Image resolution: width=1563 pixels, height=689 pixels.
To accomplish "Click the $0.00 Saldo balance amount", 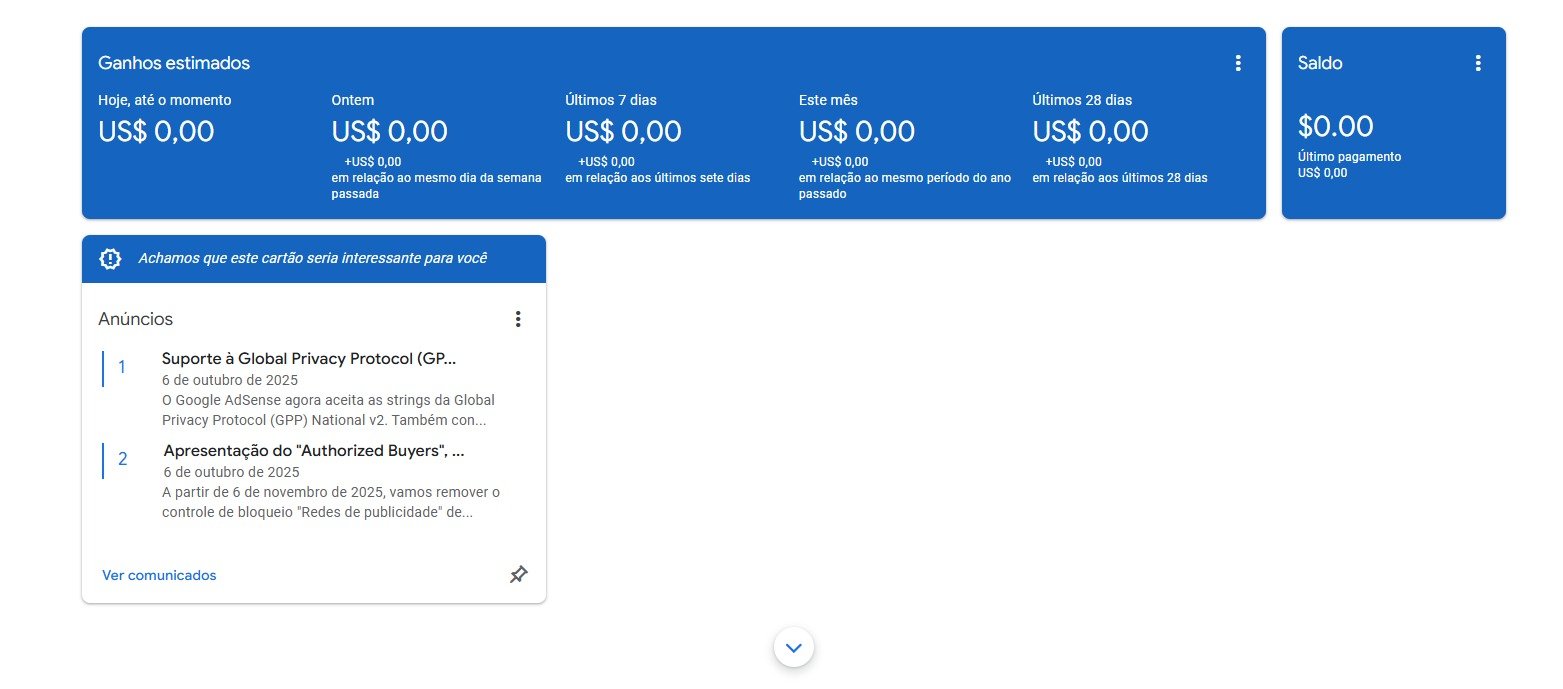I will 1335,126.
